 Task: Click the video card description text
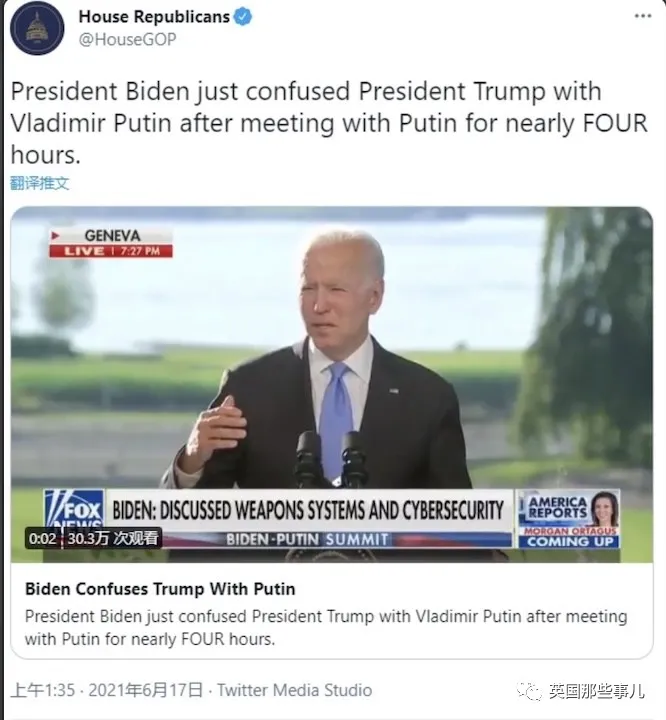coord(326,628)
